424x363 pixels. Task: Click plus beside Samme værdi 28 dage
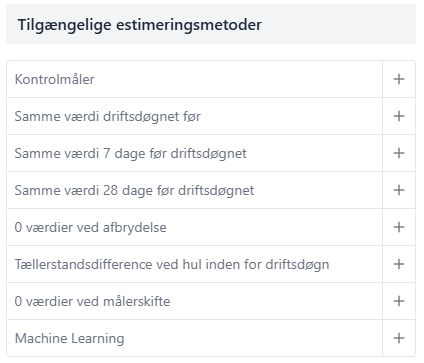[x=399, y=190]
